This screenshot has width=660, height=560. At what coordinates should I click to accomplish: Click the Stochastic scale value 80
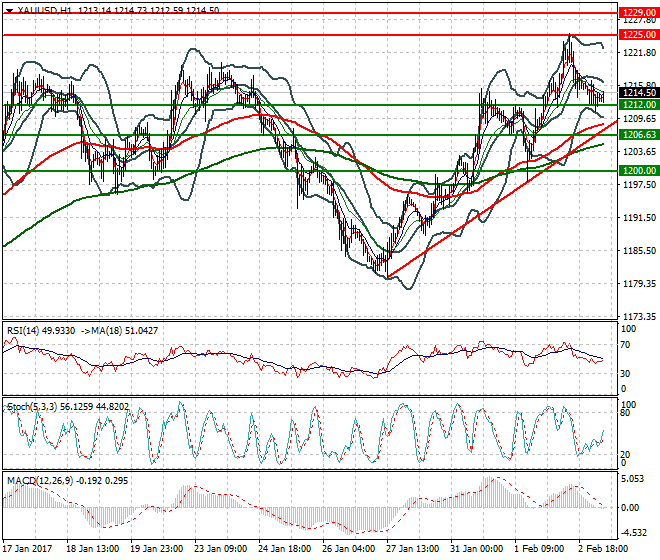(x=626, y=413)
